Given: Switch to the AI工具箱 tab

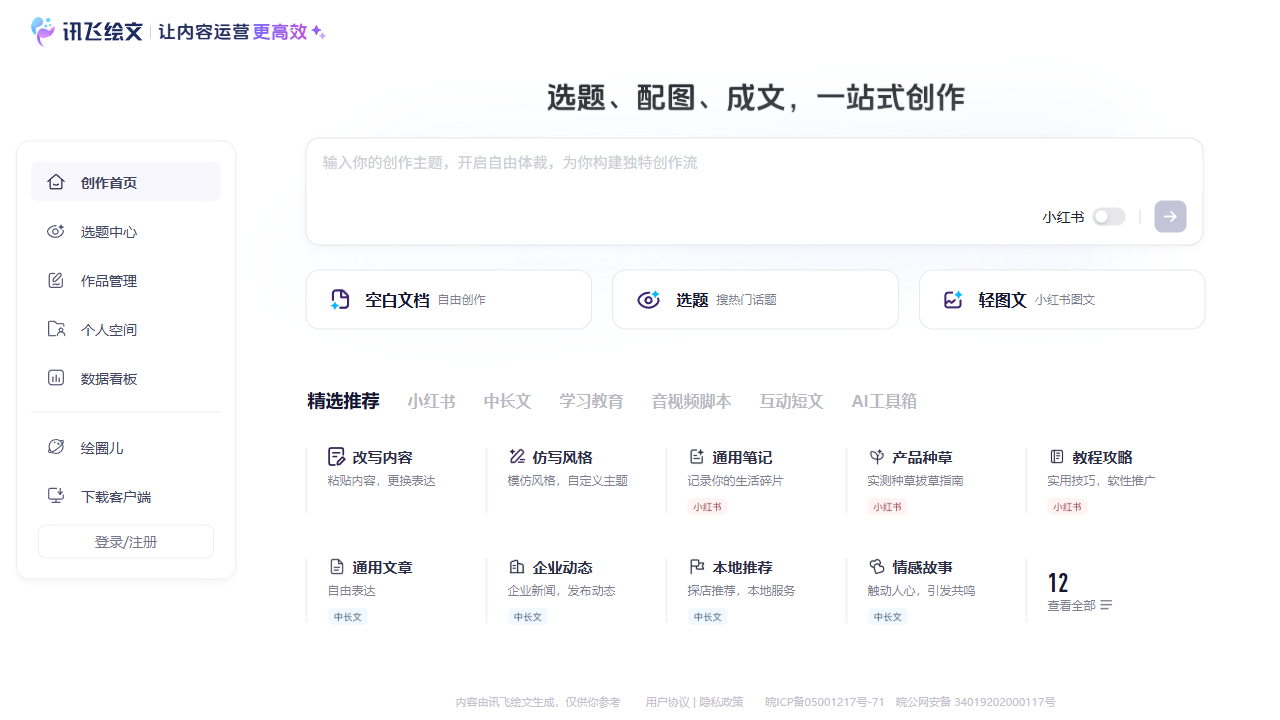Looking at the screenshot, I should tap(883, 402).
